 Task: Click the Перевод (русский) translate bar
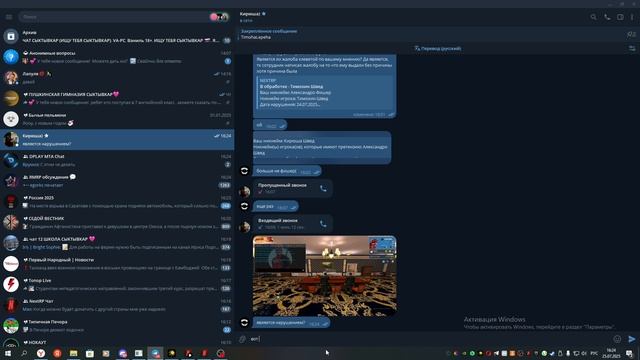(438, 49)
